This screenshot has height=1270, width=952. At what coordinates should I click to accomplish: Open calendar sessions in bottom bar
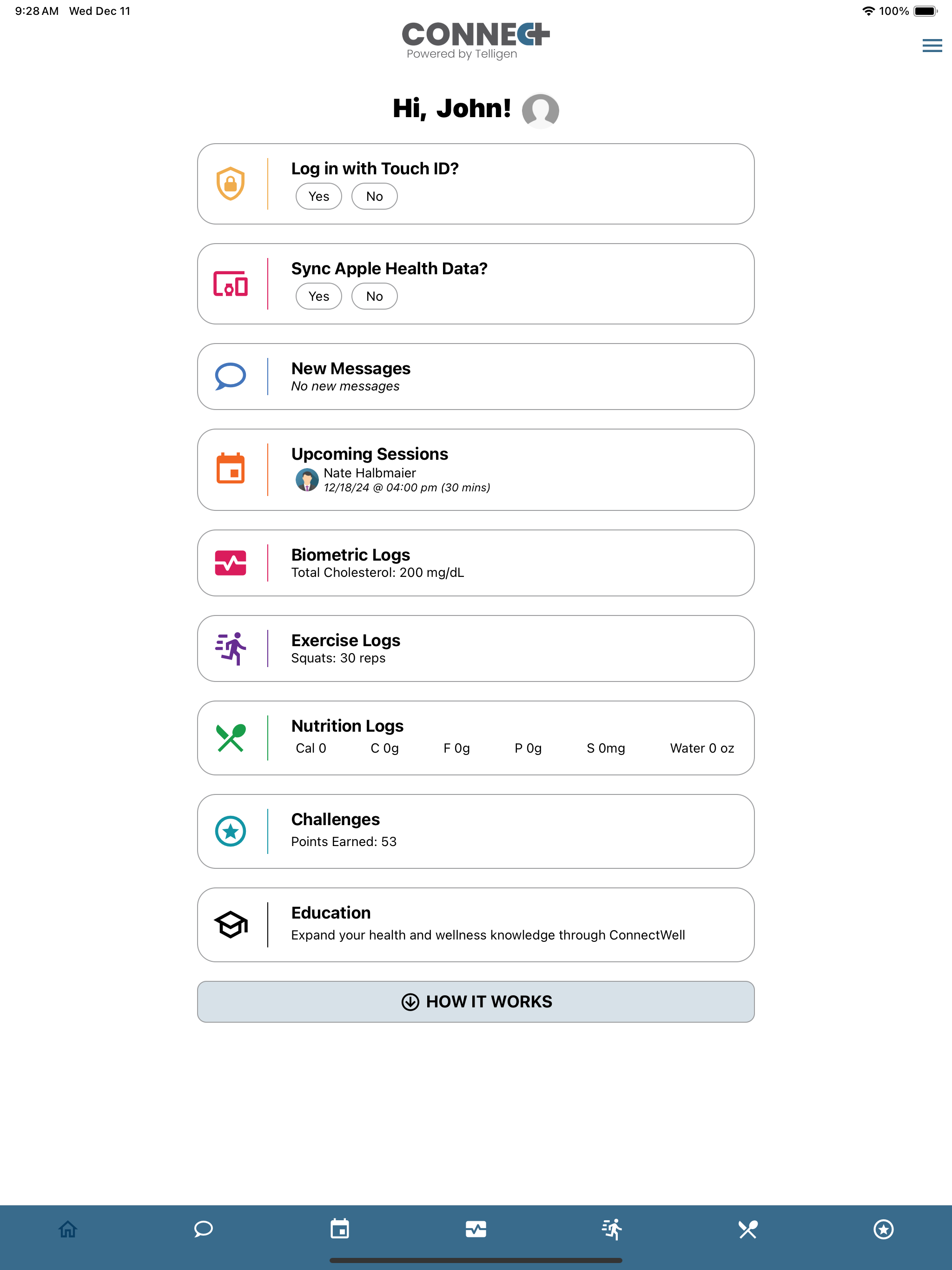340,1229
